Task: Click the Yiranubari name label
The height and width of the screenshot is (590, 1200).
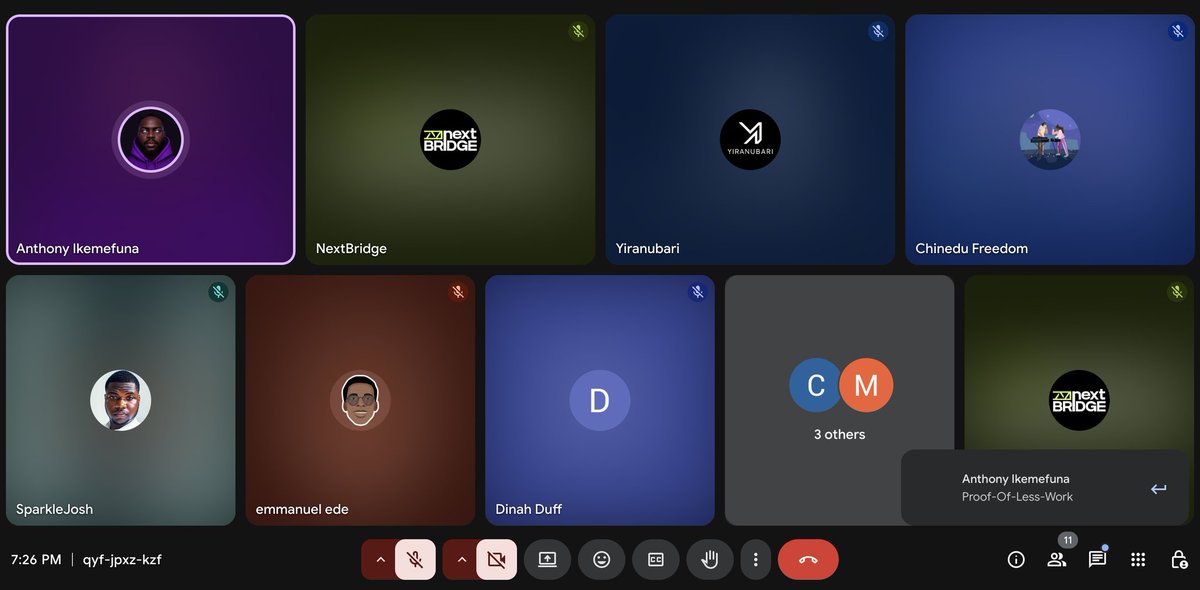Action: [648, 248]
